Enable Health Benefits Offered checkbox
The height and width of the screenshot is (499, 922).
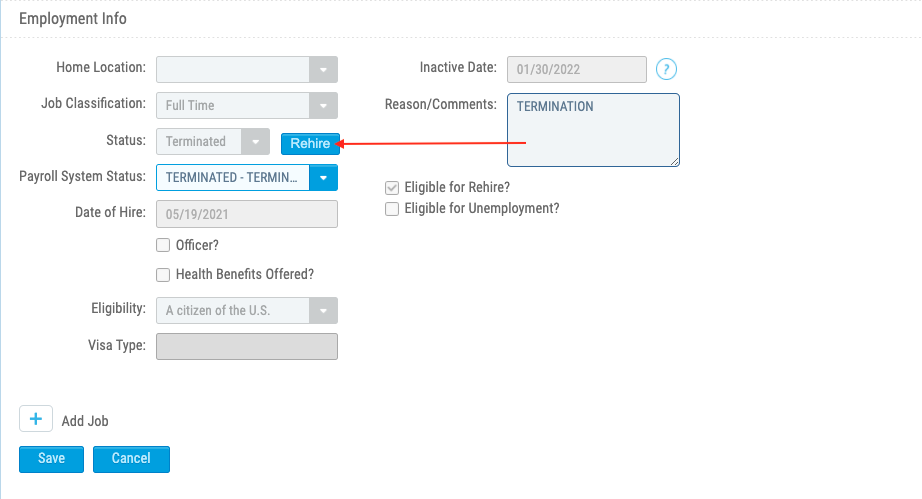pyautogui.click(x=164, y=274)
